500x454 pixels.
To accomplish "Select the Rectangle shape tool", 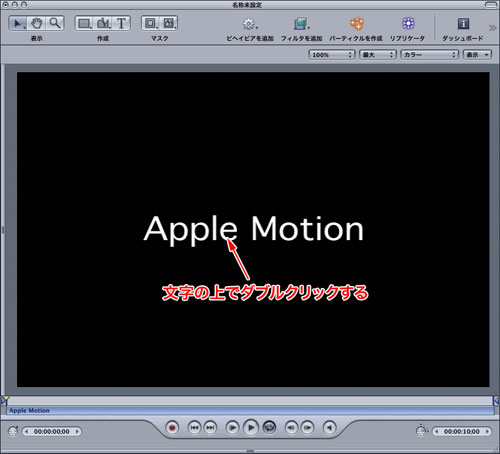I will click(x=85, y=23).
